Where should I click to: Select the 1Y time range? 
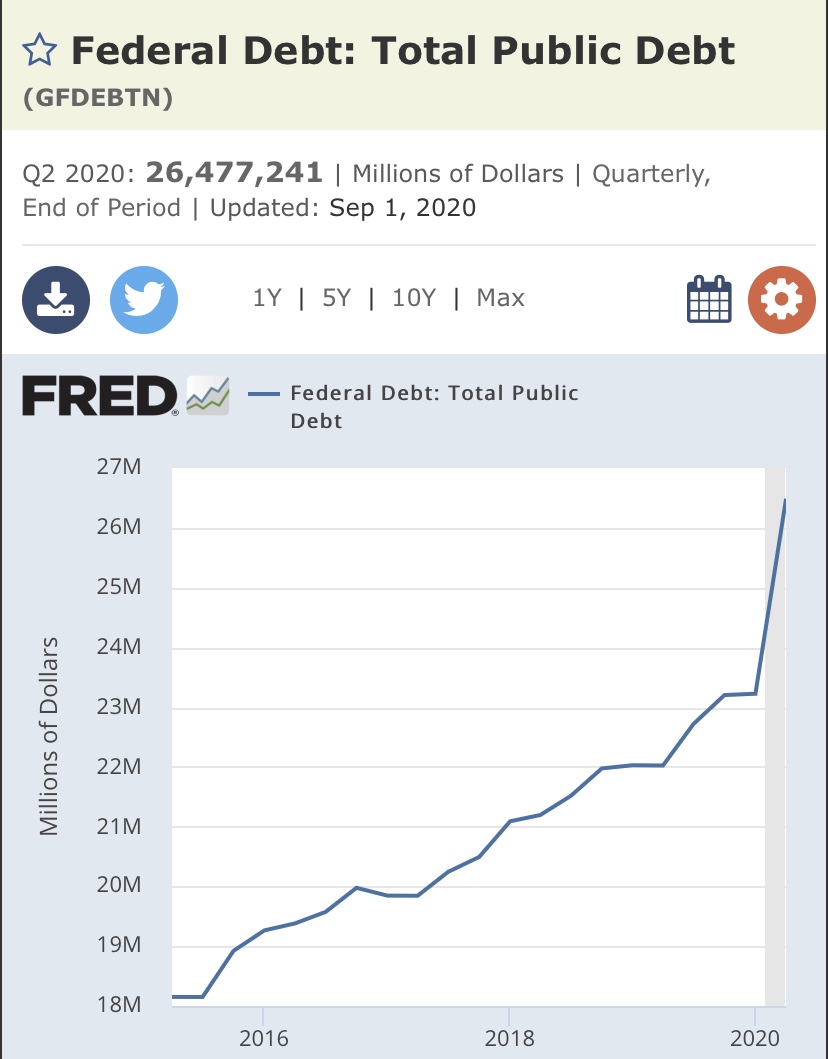(267, 298)
